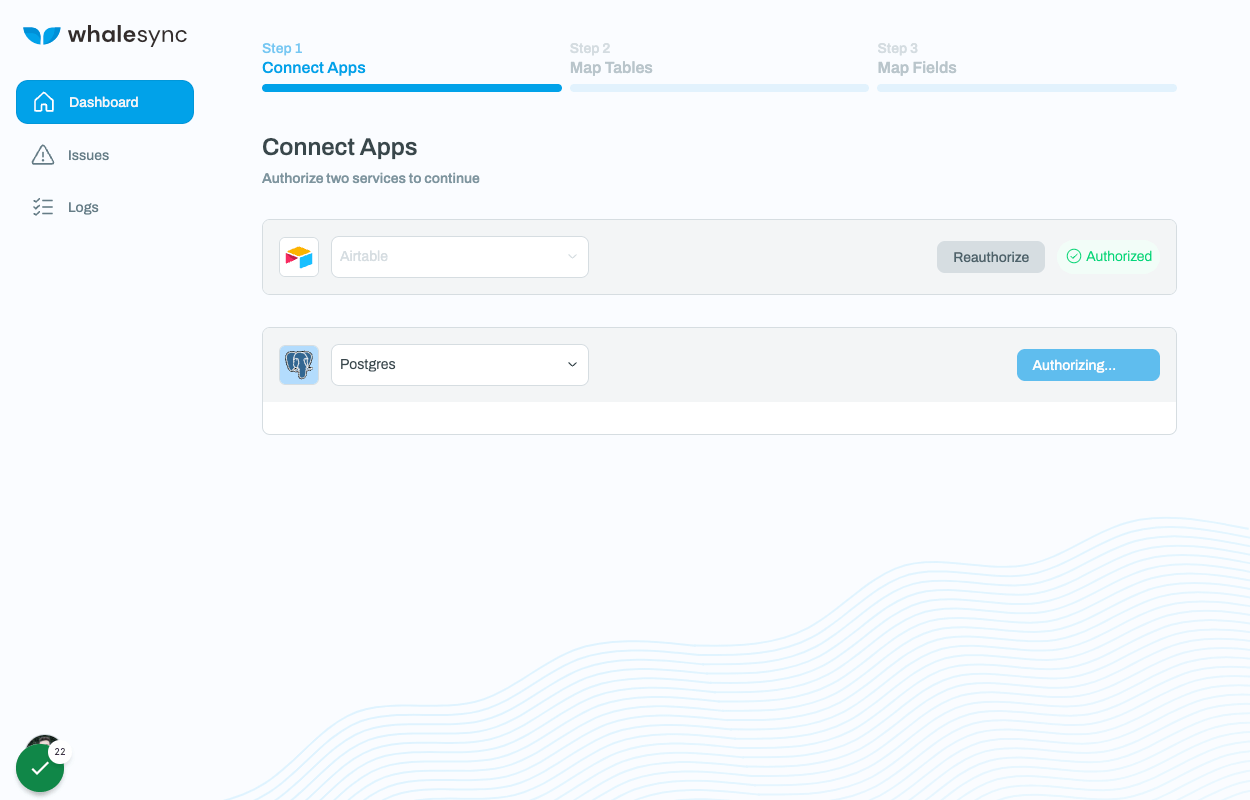Click the Authorized status badge
Viewport: 1250px width, 800px height.
click(x=1108, y=256)
